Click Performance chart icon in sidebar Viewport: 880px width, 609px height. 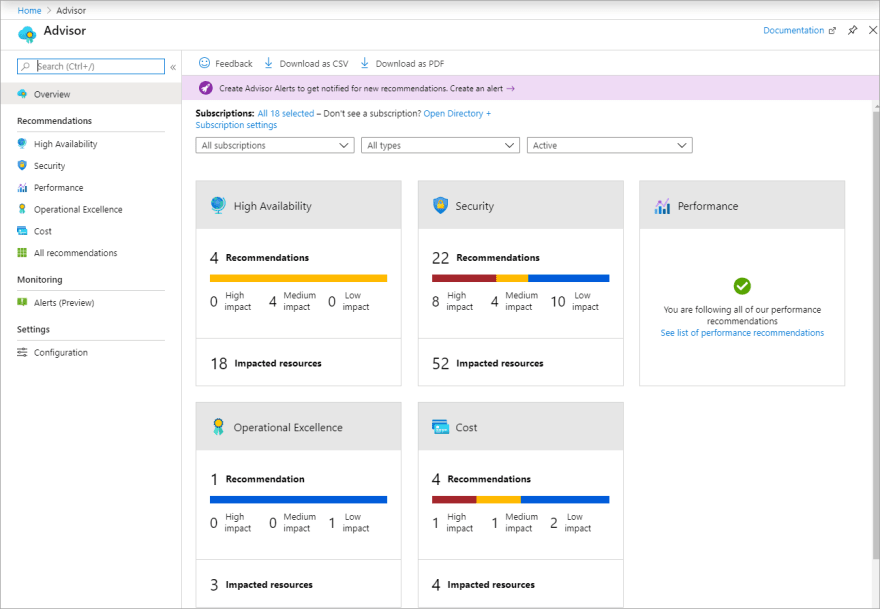click(22, 187)
